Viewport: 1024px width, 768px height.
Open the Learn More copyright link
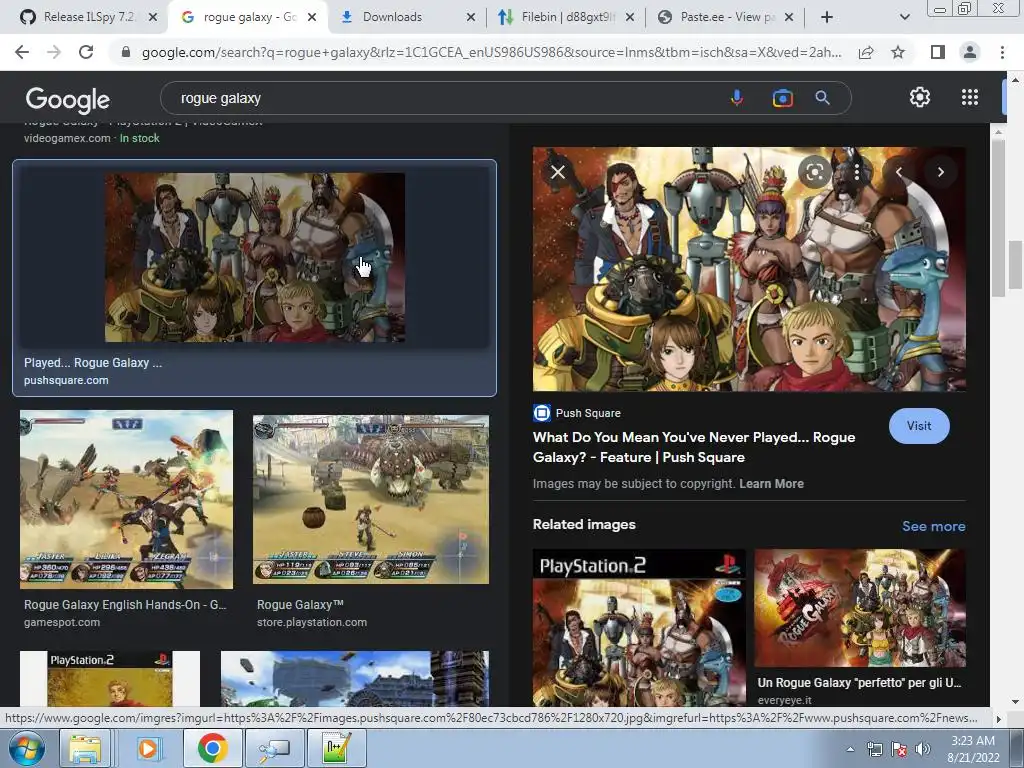(x=771, y=484)
